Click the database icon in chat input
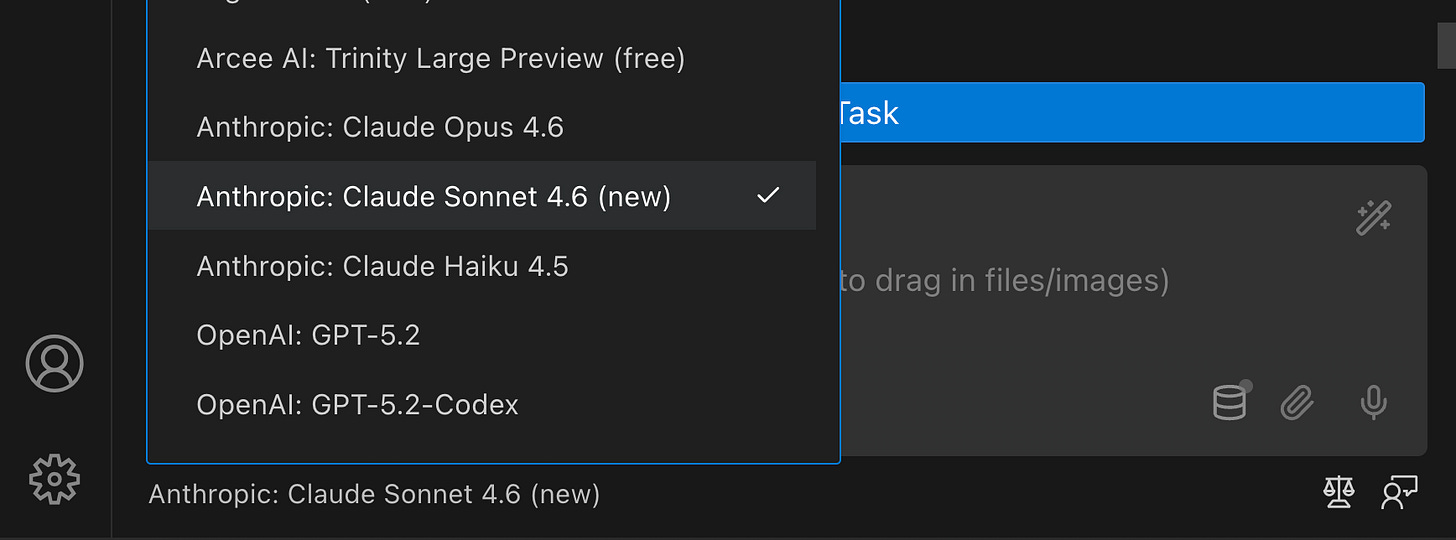 tap(1230, 402)
